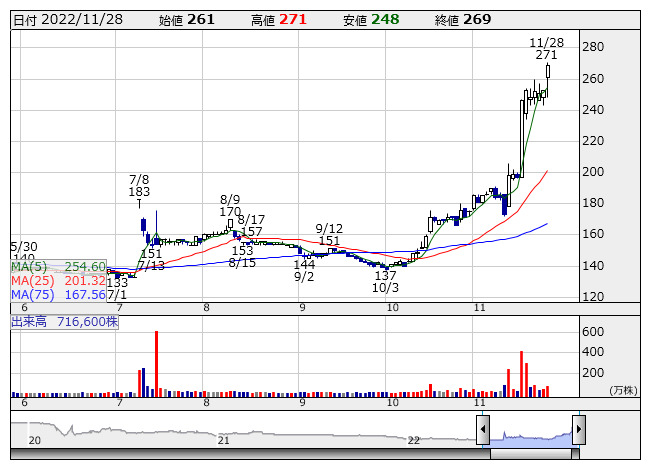The width and height of the screenshot is (653, 470).
Task: Click the blue selected range in navigator
Action: (x=530, y=436)
